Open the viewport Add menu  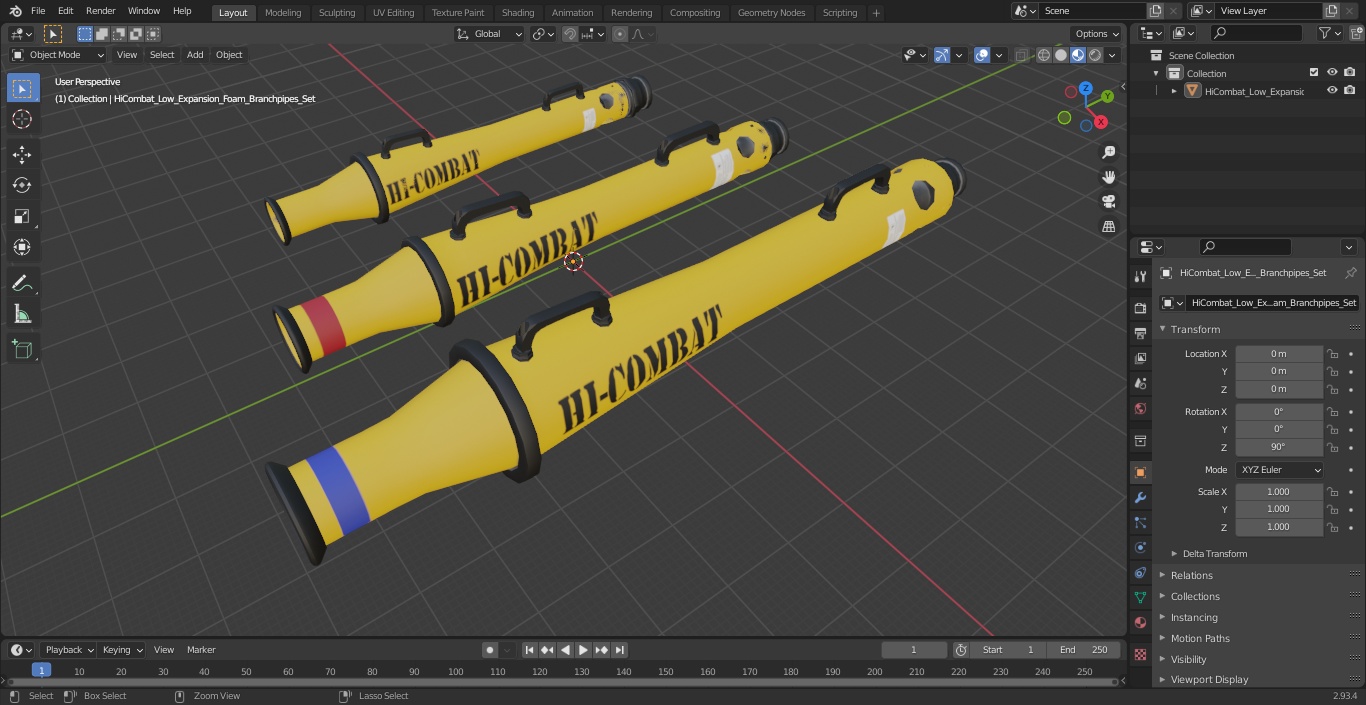coord(195,55)
